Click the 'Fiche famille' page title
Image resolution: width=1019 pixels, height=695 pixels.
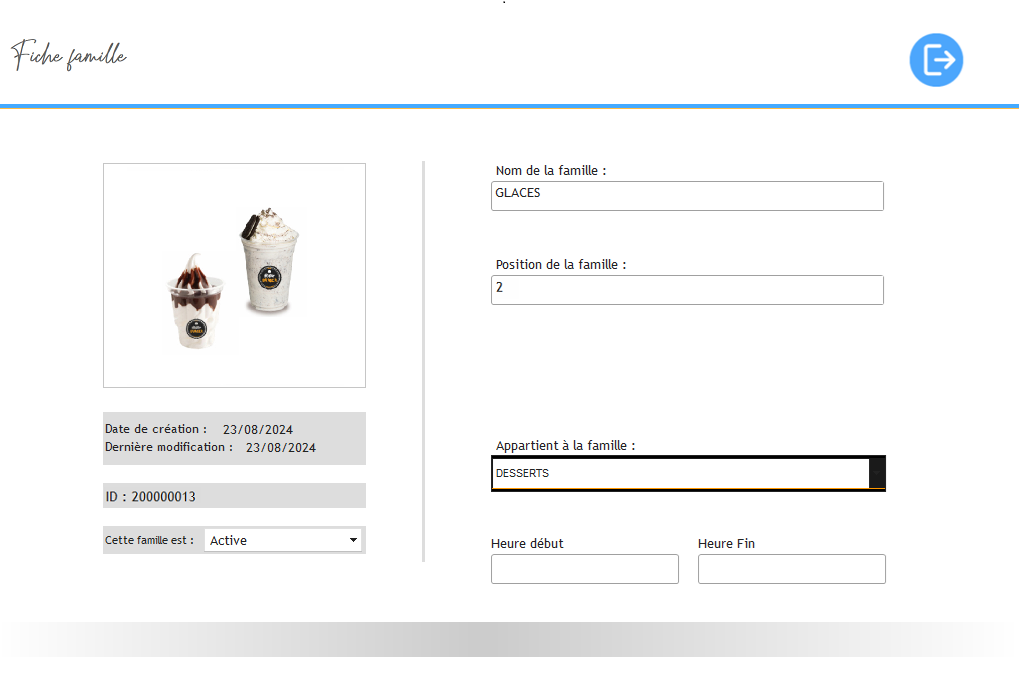(x=69, y=56)
